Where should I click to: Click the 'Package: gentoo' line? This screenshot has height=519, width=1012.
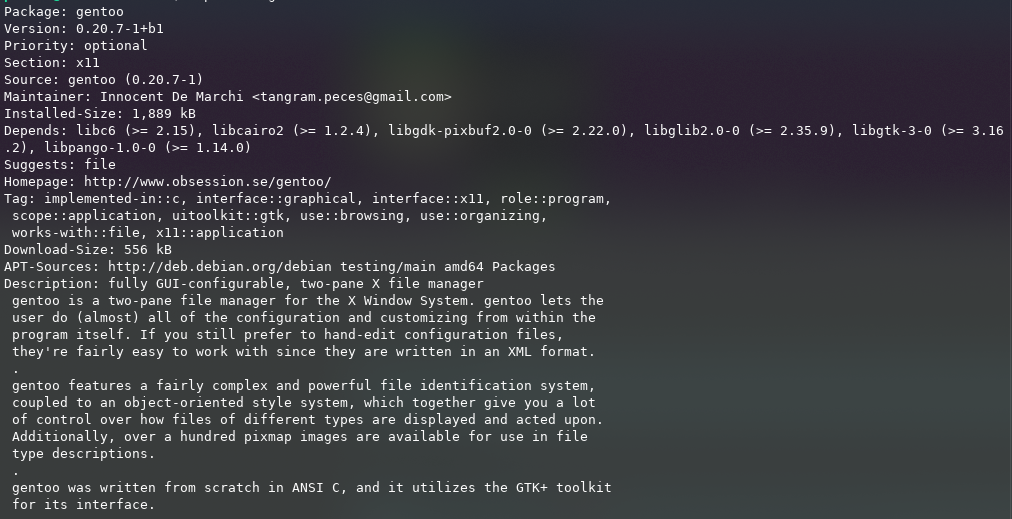click(64, 12)
